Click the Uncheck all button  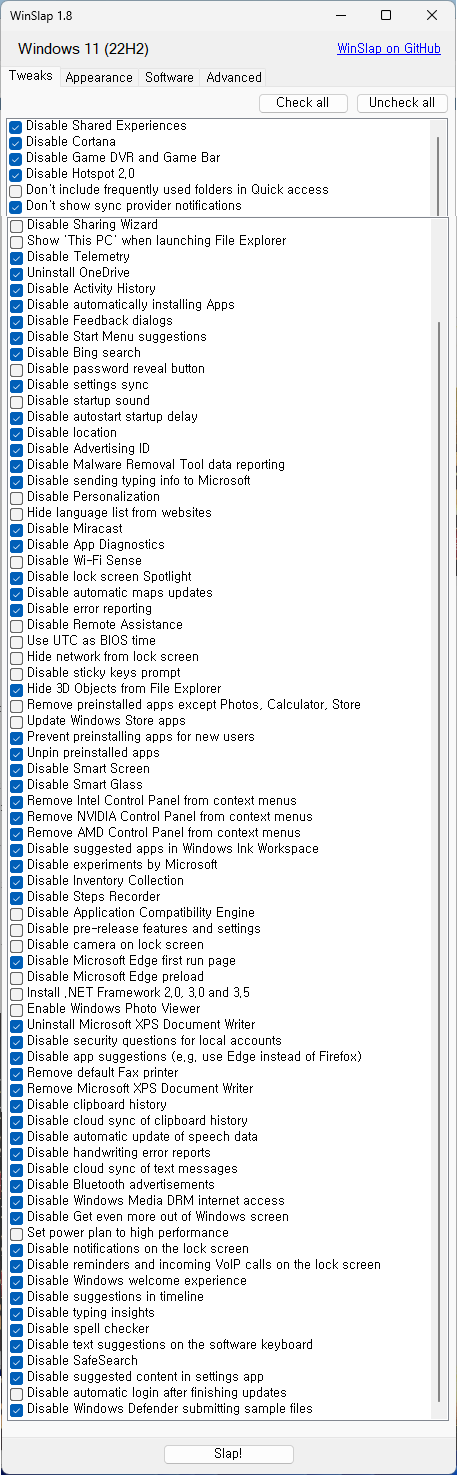point(402,102)
